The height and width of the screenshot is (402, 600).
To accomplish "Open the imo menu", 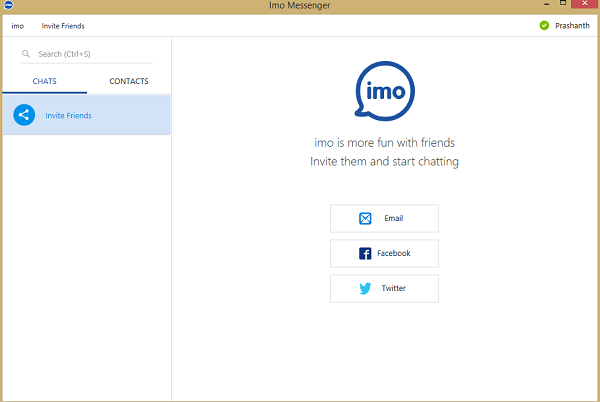I will [x=17, y=25].
